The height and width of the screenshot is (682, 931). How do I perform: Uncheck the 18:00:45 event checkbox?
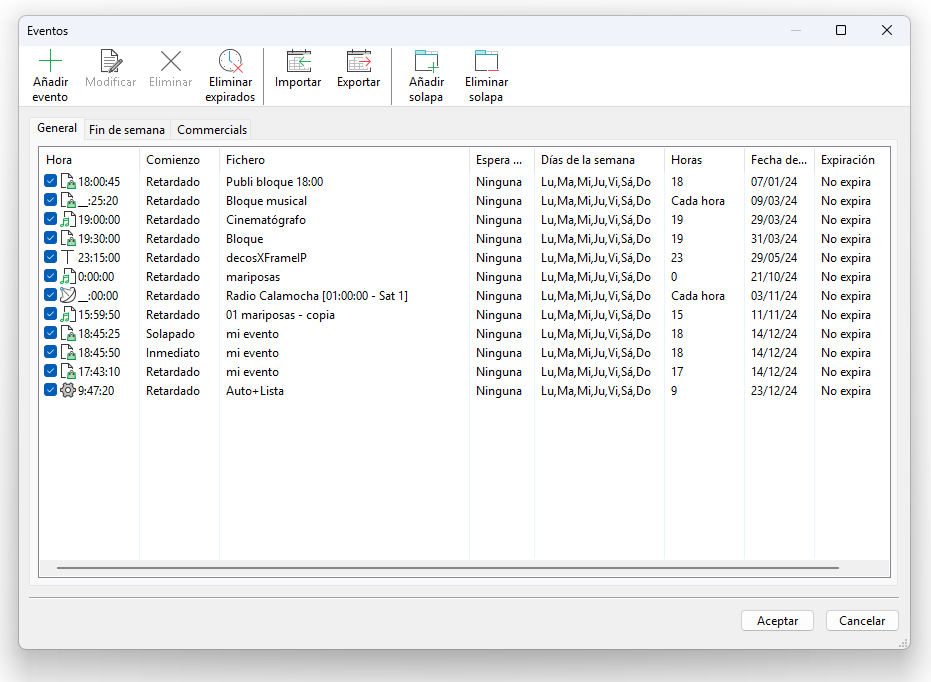click(x=51, y=182)
